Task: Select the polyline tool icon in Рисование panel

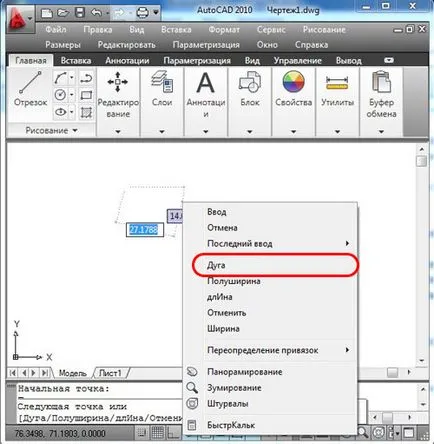Action: (86, 78)
